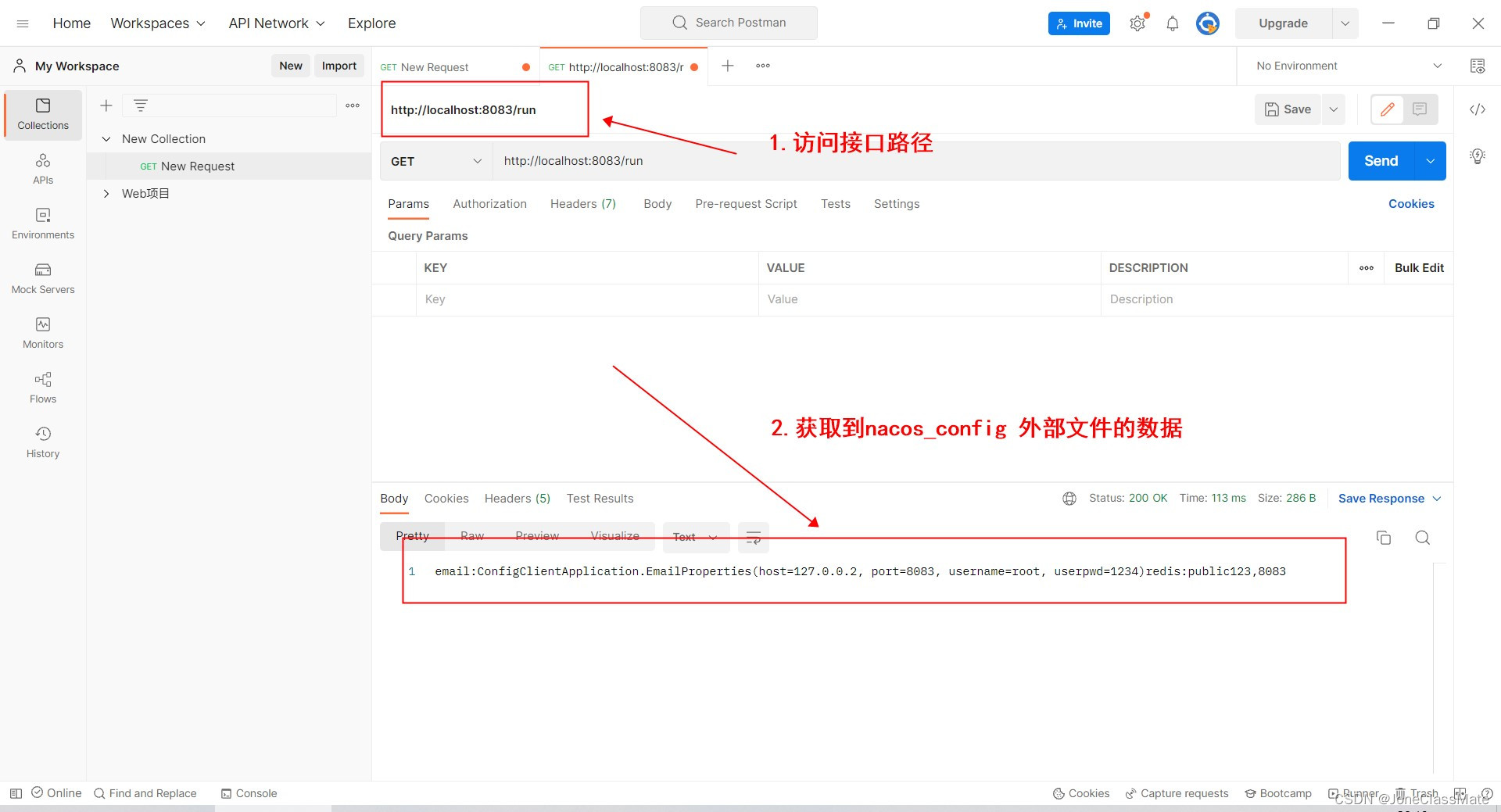Open the API Network dropdown
The width and height of the screenshot is (1501, 812).
277,23
